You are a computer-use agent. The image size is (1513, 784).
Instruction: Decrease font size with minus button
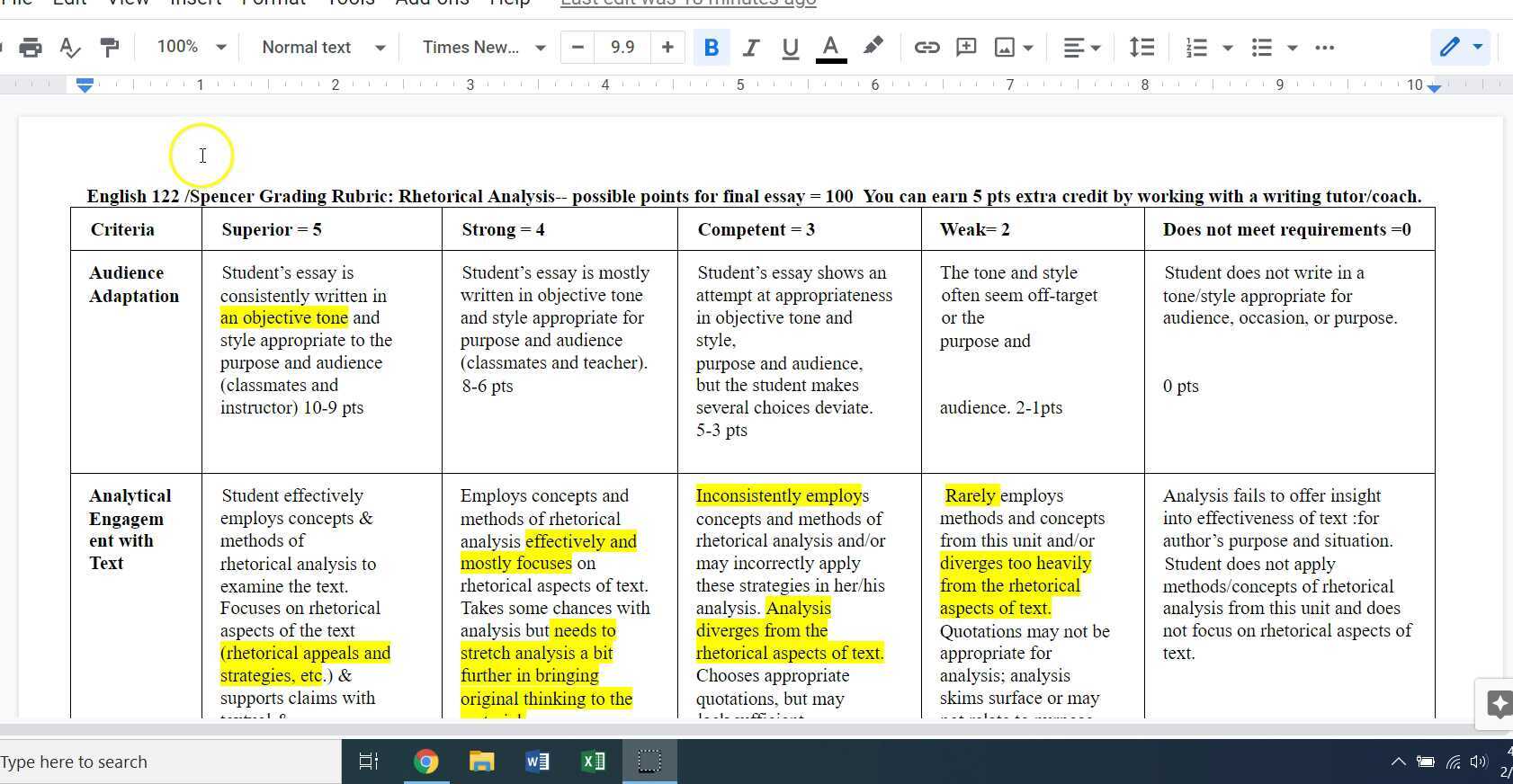pos(577,47)
